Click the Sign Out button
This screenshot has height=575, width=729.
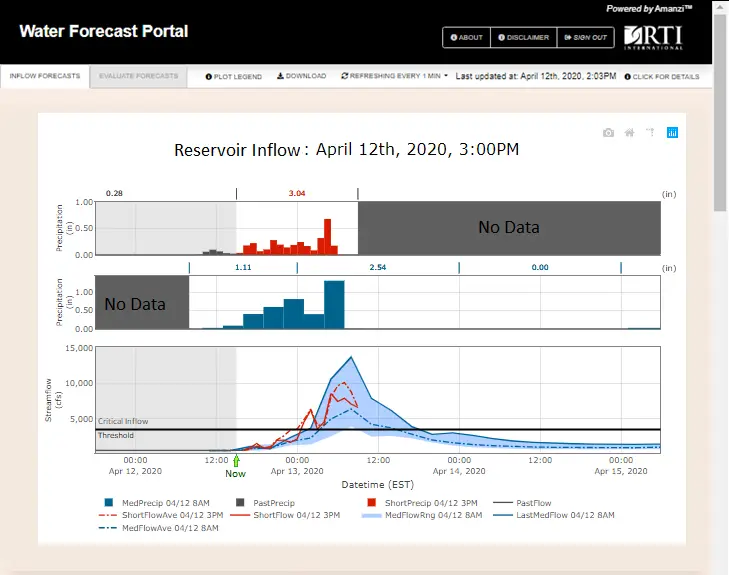click(x=585, y=37)
